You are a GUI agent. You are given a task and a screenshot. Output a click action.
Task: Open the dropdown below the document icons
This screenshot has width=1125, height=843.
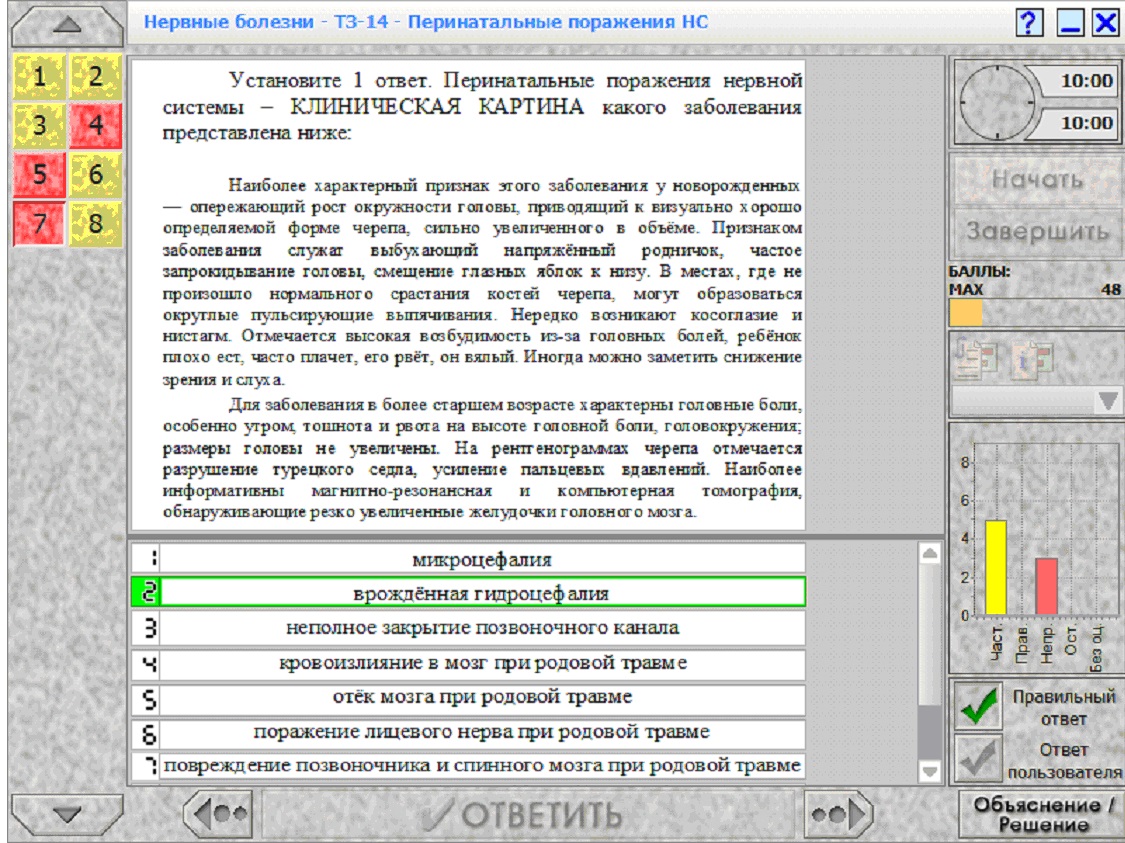tap(1037, 400)
